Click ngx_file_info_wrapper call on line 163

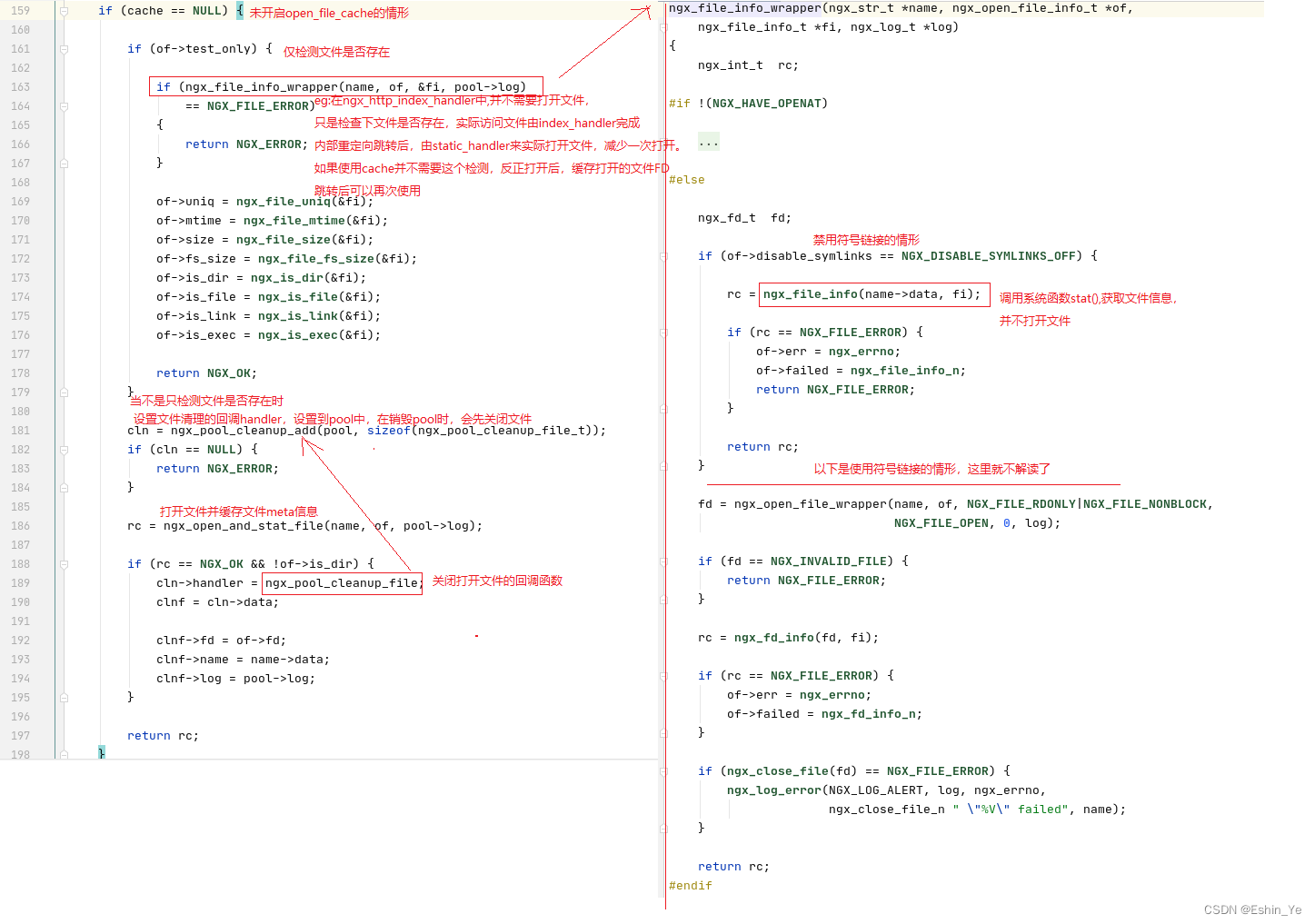[x=262, y=87]
